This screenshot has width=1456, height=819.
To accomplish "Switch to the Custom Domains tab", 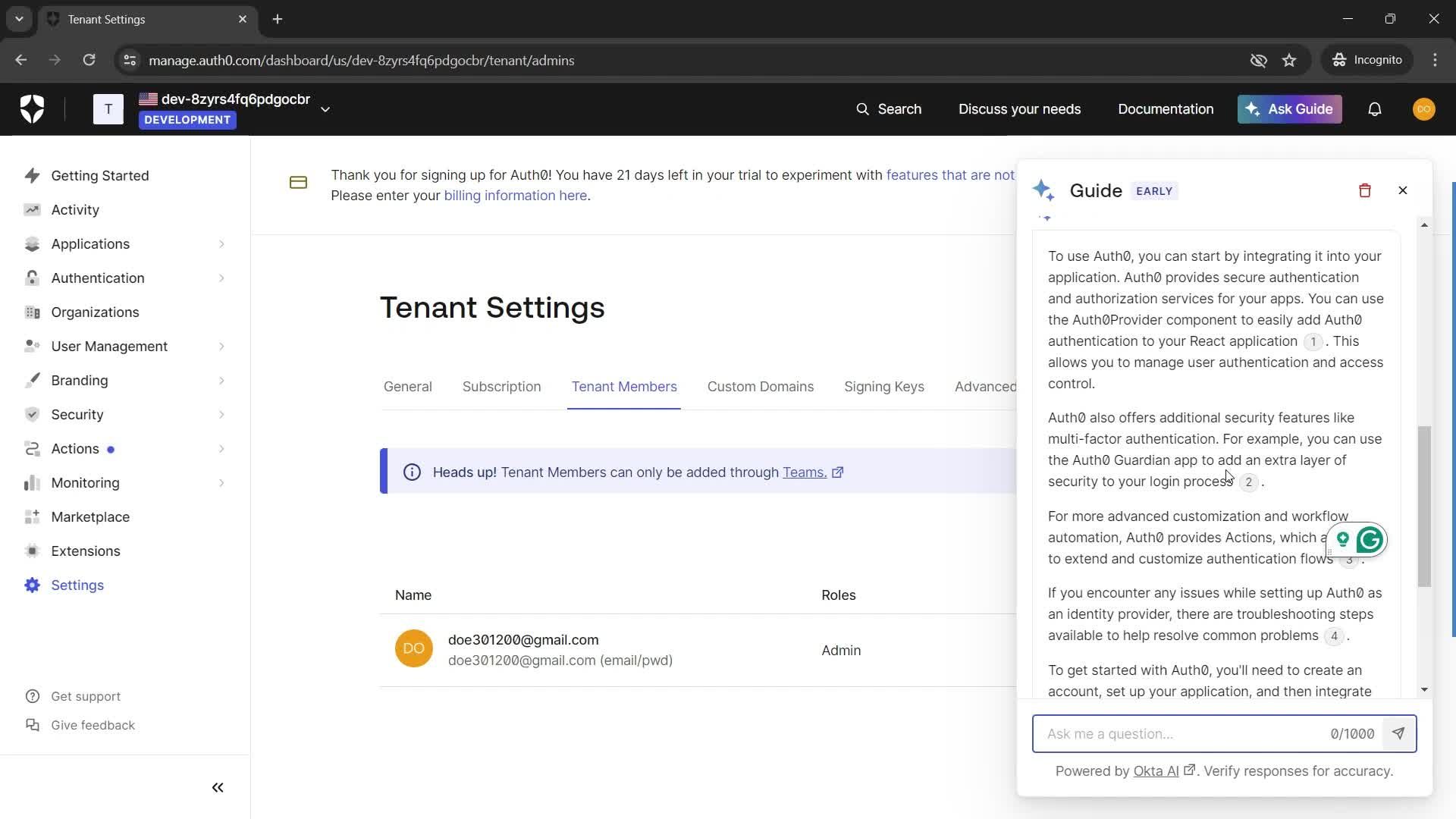I will tap(761, 386).
